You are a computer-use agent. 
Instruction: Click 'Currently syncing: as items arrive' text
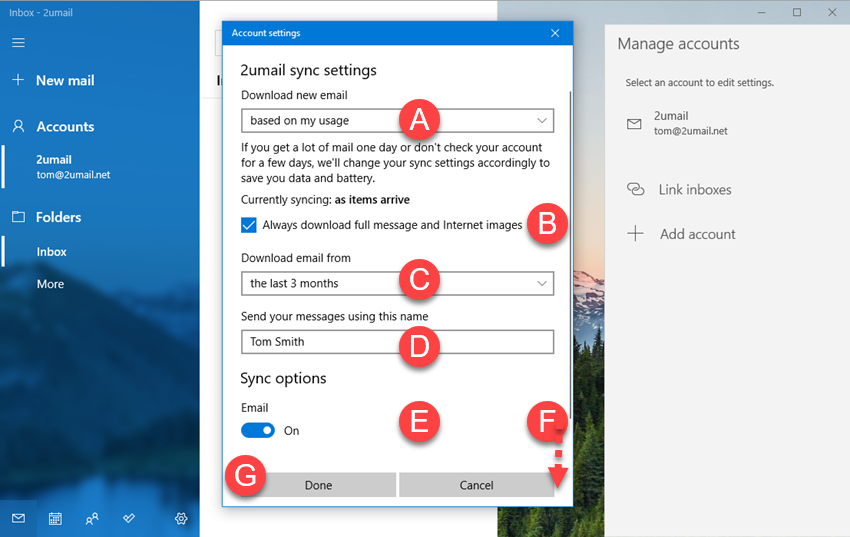325,200
